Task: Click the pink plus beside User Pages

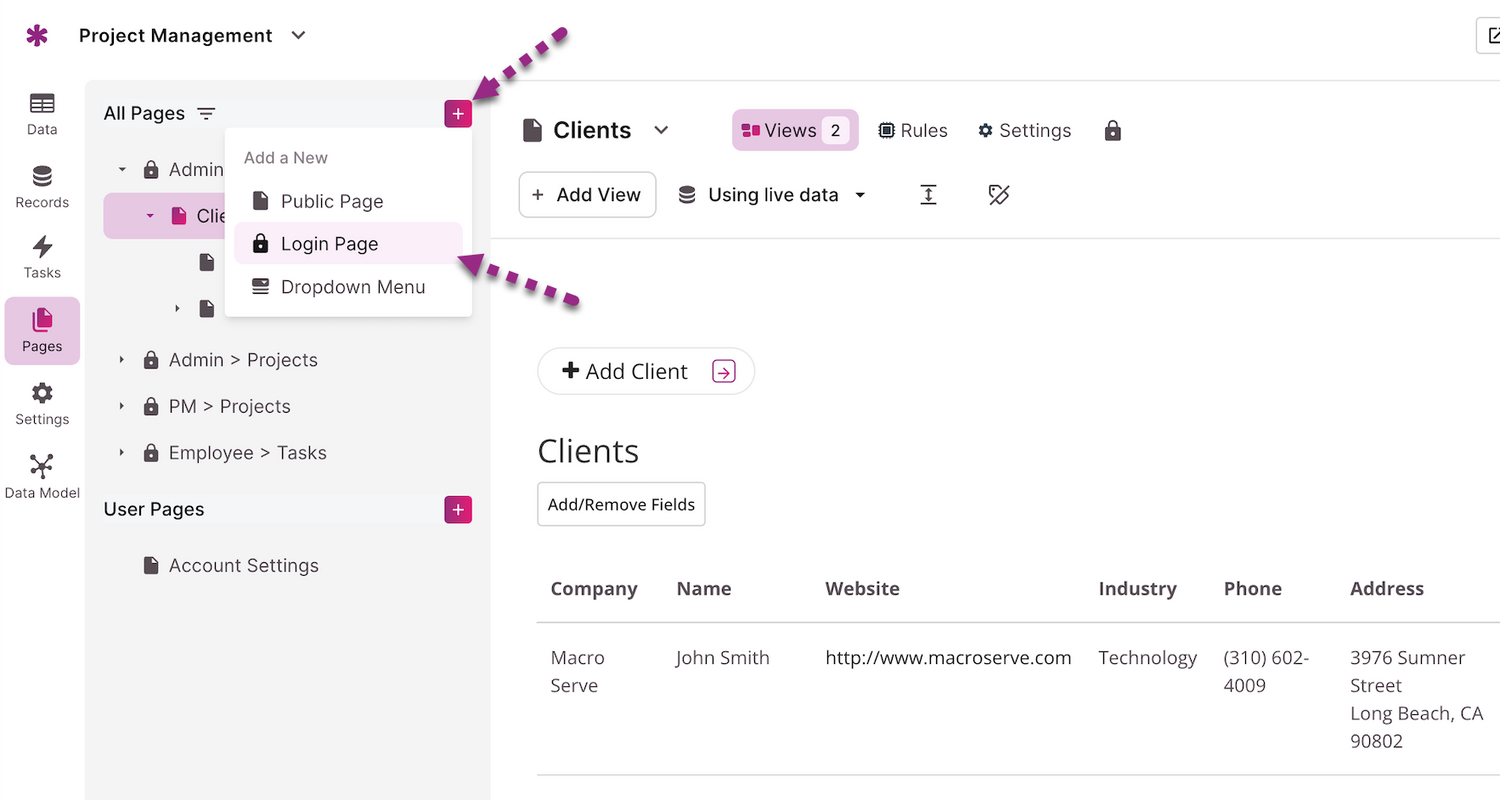Action: pos(458,510)
